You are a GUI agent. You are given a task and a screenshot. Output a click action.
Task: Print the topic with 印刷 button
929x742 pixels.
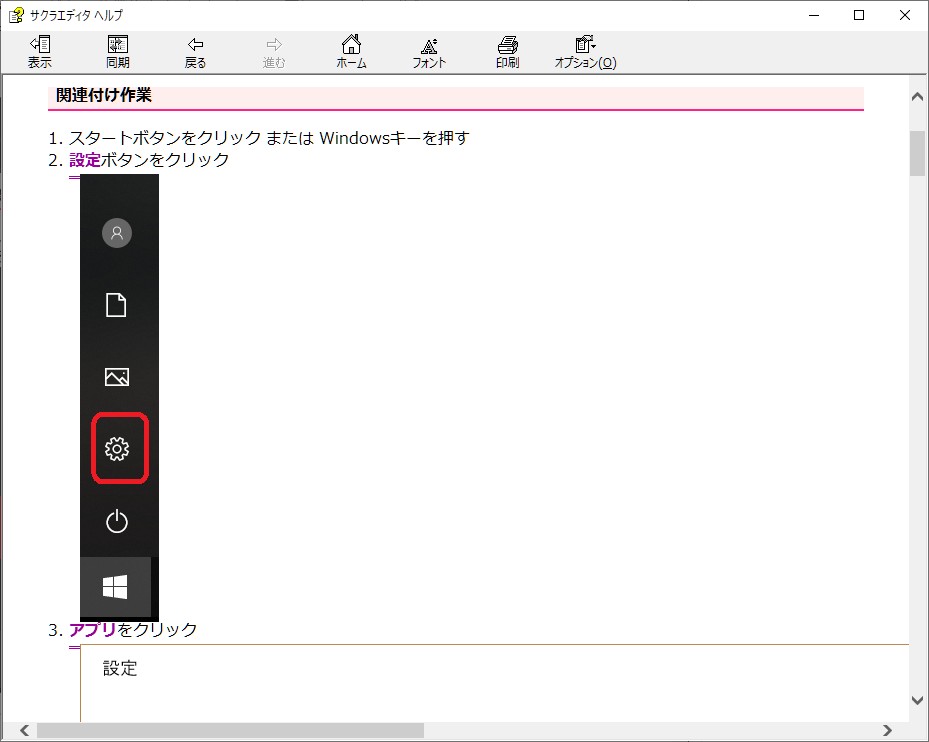508,52
